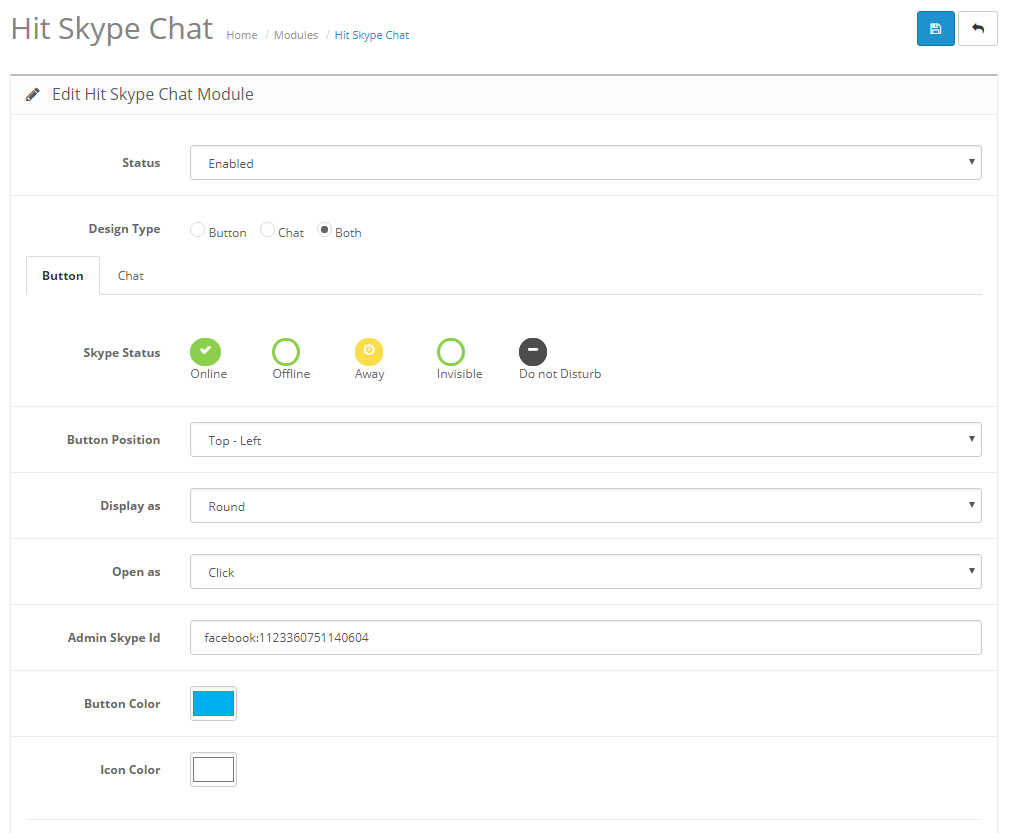Image resolution: width=1013 pixels, height=833 pixels.
Task: Go to Modules breadcrumb link
Action: click(296, 35)
